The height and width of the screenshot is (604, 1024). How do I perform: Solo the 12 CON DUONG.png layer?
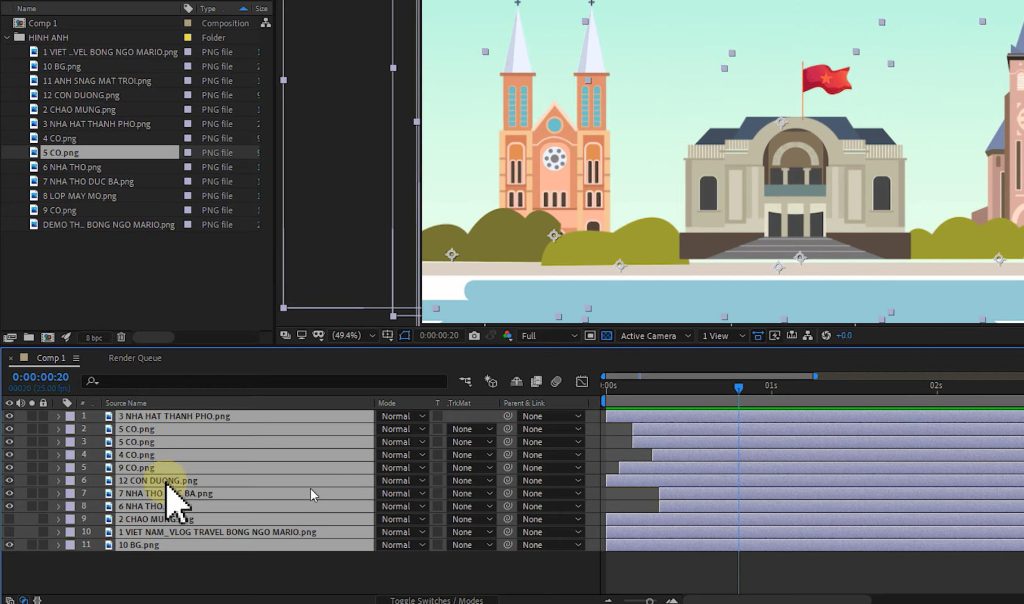(31, 480)
